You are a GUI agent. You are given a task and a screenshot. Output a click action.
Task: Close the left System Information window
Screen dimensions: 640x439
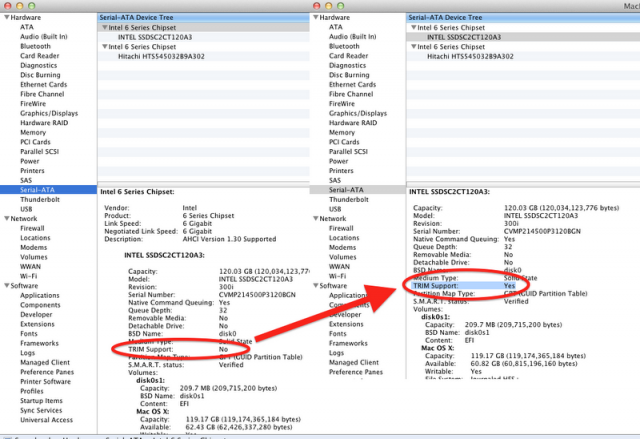coord(7,5)
